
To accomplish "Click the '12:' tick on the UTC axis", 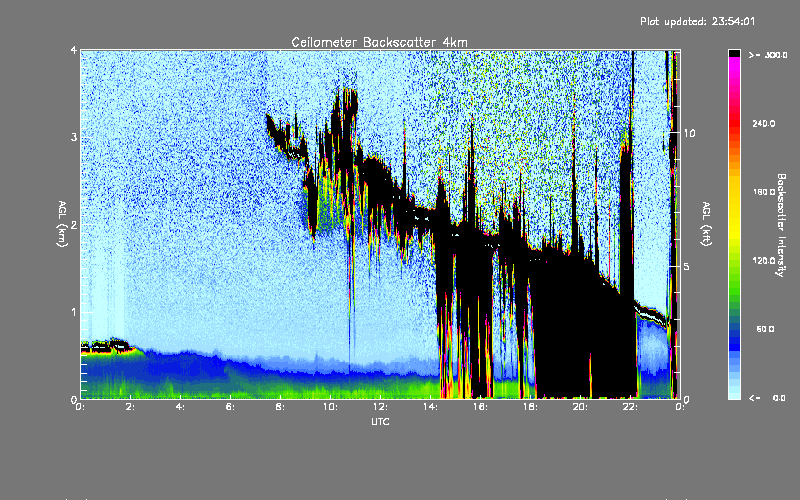I will coord(380,407).
